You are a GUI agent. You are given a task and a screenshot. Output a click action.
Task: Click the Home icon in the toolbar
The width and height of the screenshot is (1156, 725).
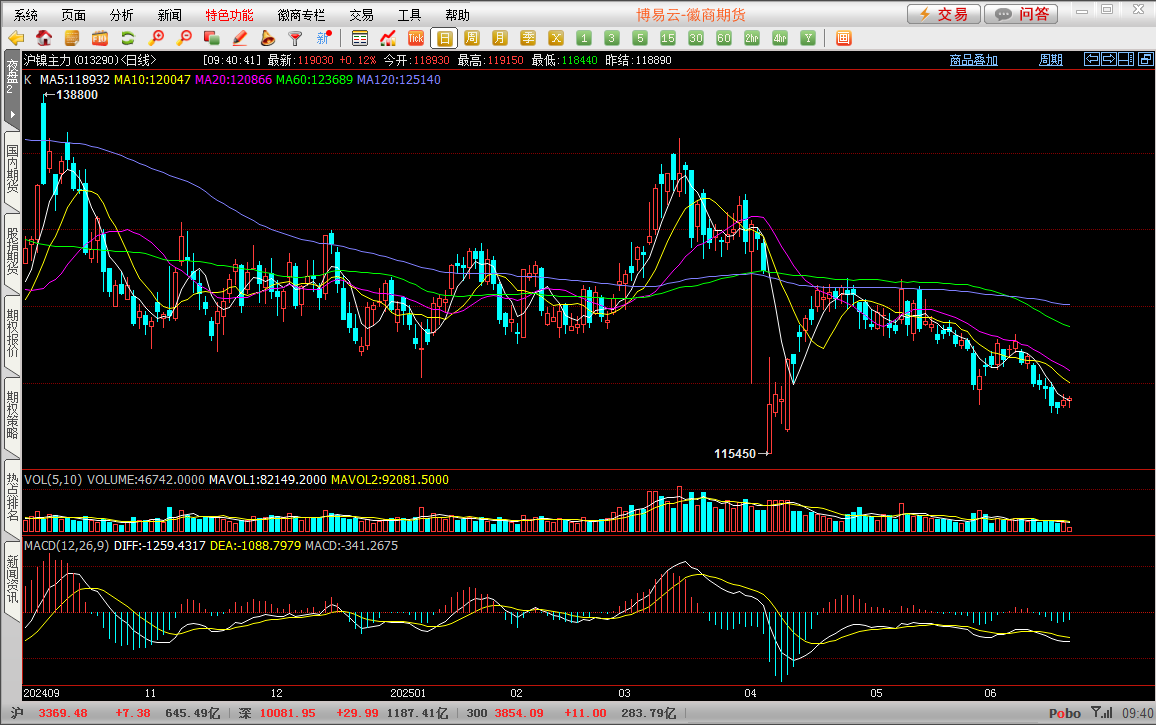44,38
